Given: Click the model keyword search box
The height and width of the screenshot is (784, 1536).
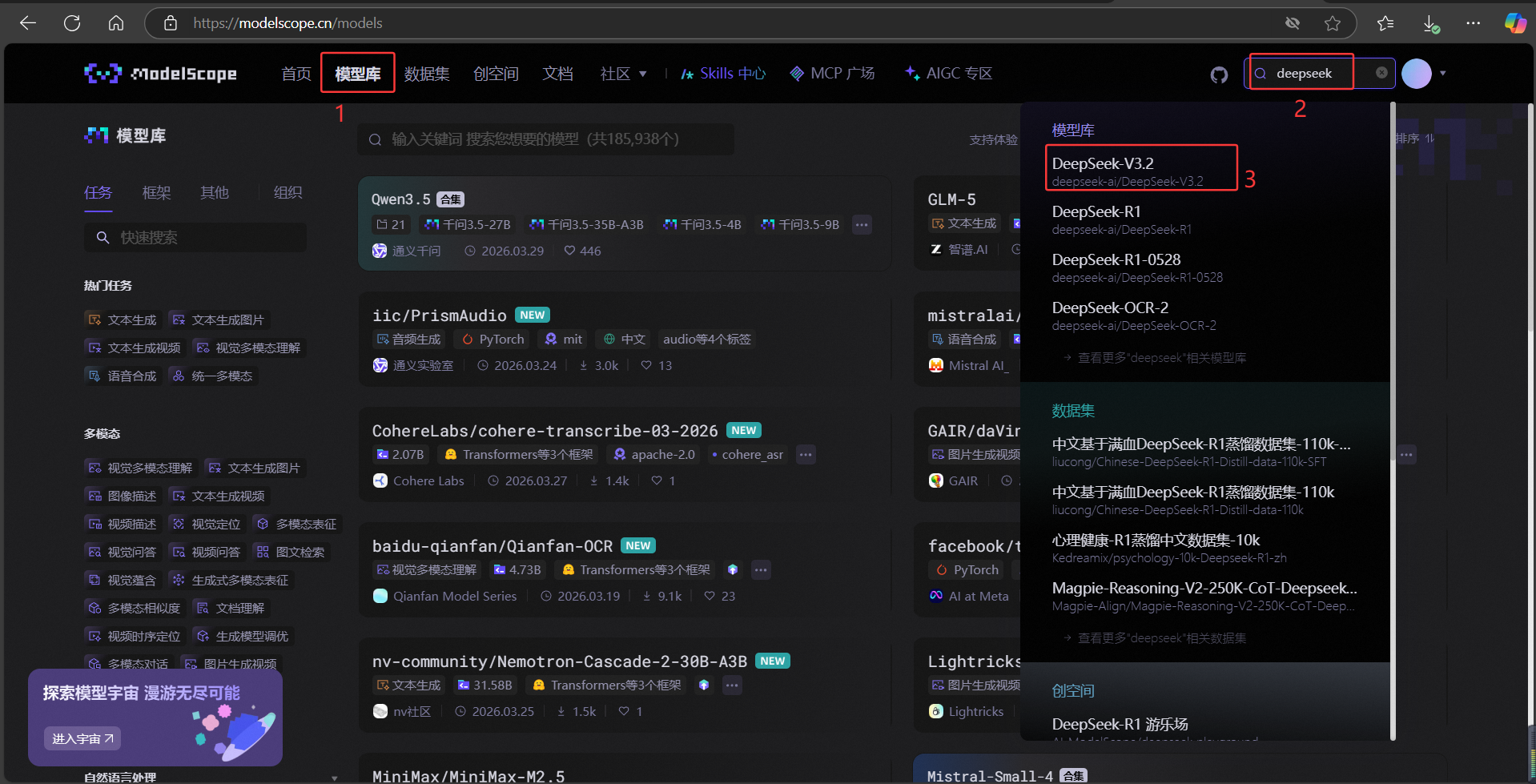Looking at the screenshot, I should tap(545, 139).
